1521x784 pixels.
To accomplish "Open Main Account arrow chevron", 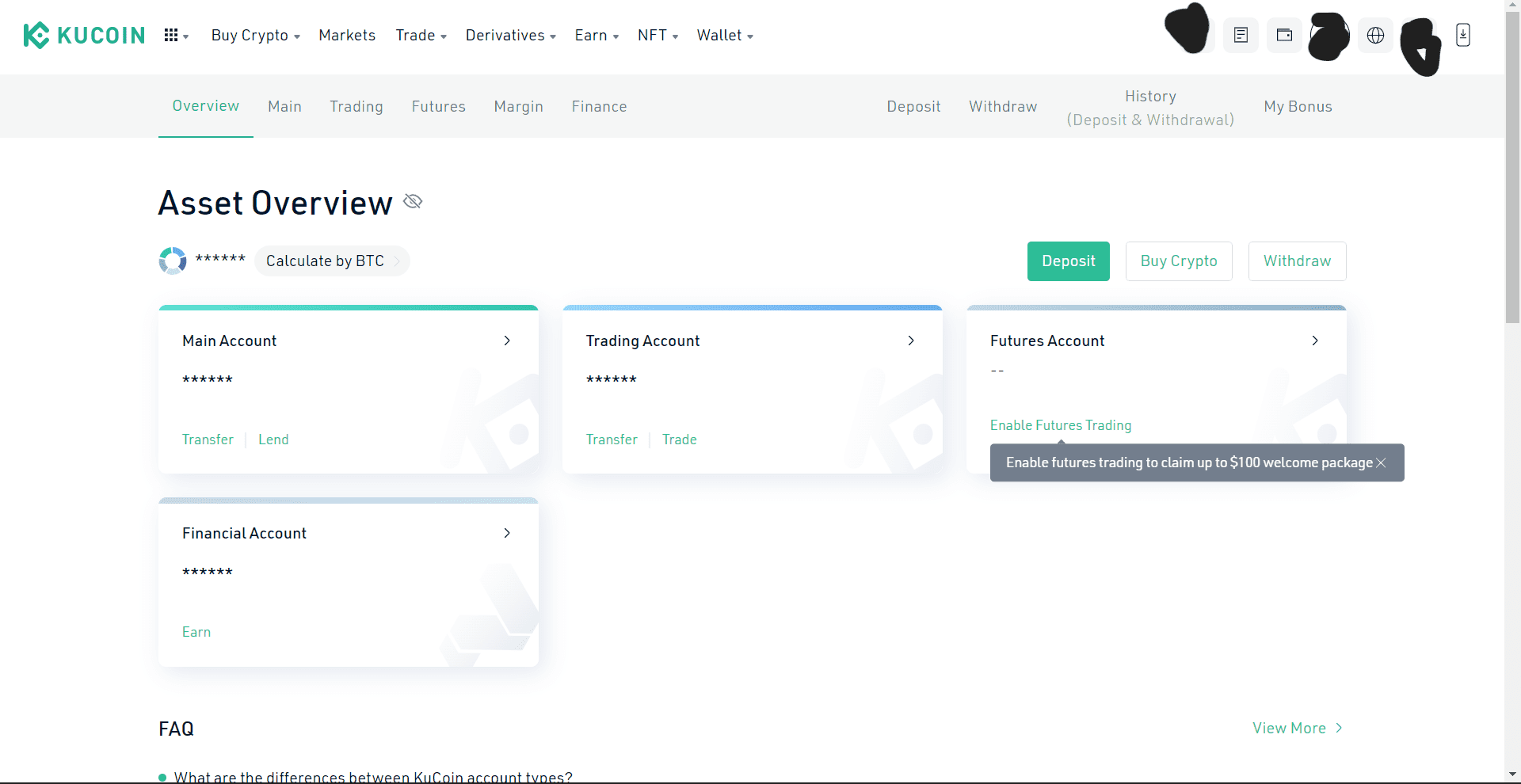I will pos(507,341).
